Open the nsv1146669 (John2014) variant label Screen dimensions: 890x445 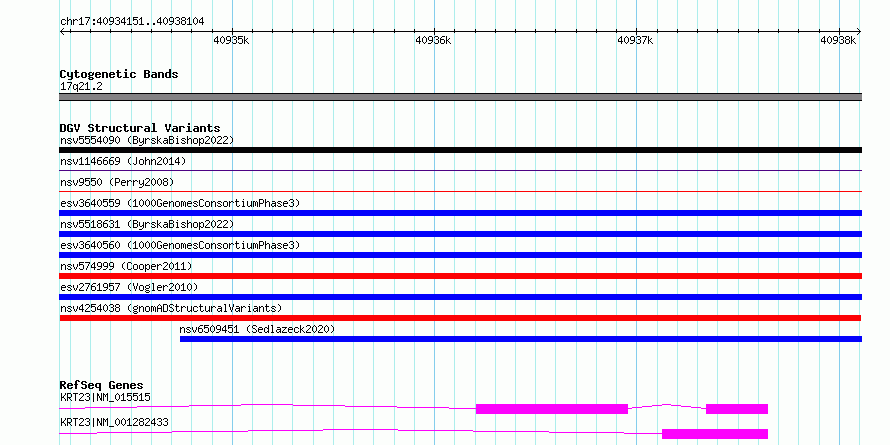click(x=123, y=161)
